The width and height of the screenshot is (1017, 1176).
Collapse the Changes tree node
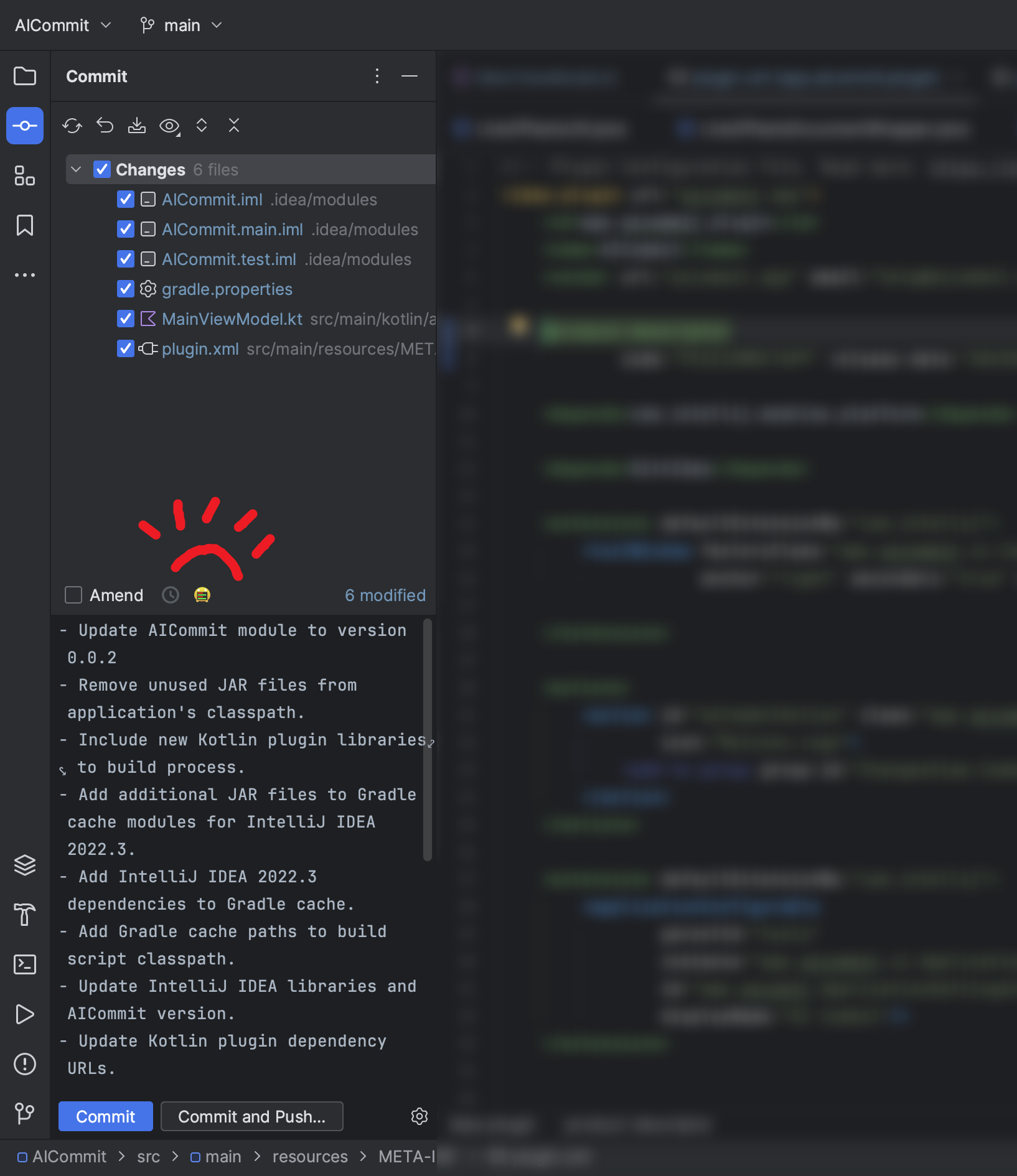point(76,169)
